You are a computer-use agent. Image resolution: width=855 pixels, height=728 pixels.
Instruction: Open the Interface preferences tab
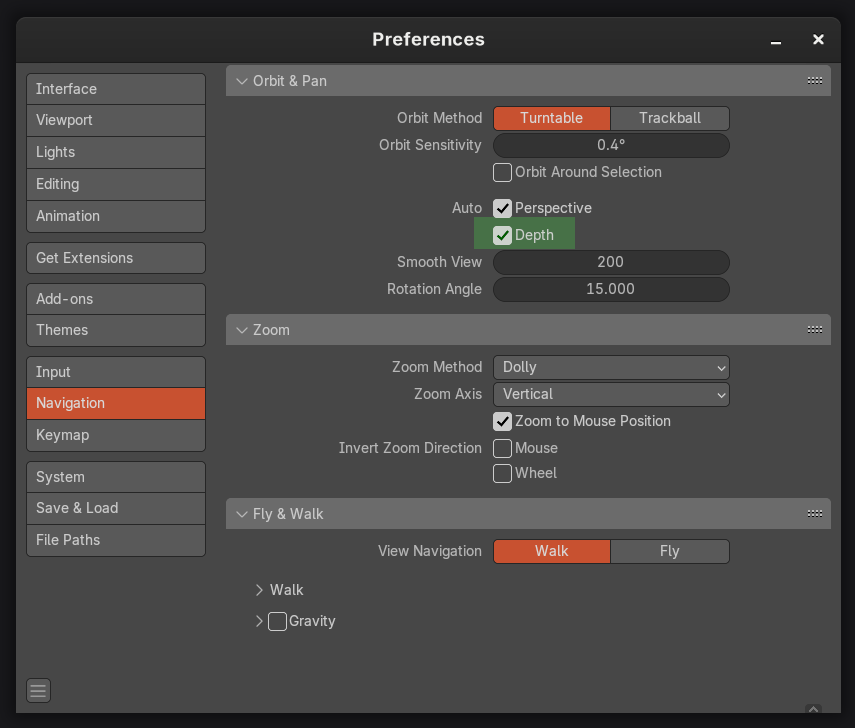(116, 89)
